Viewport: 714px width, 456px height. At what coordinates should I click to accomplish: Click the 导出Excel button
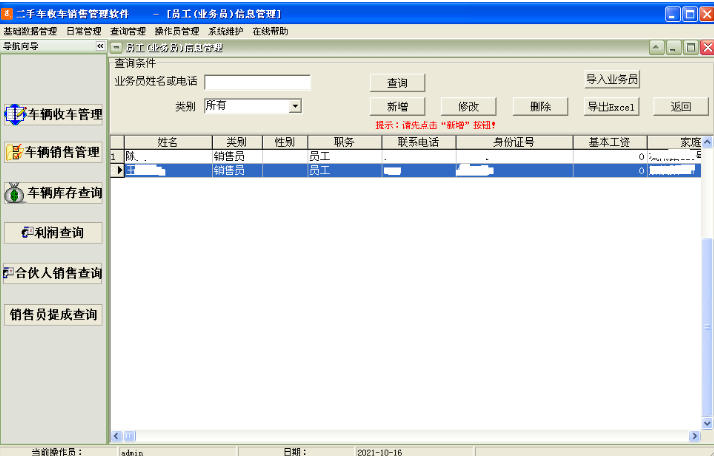click(612, 107)
